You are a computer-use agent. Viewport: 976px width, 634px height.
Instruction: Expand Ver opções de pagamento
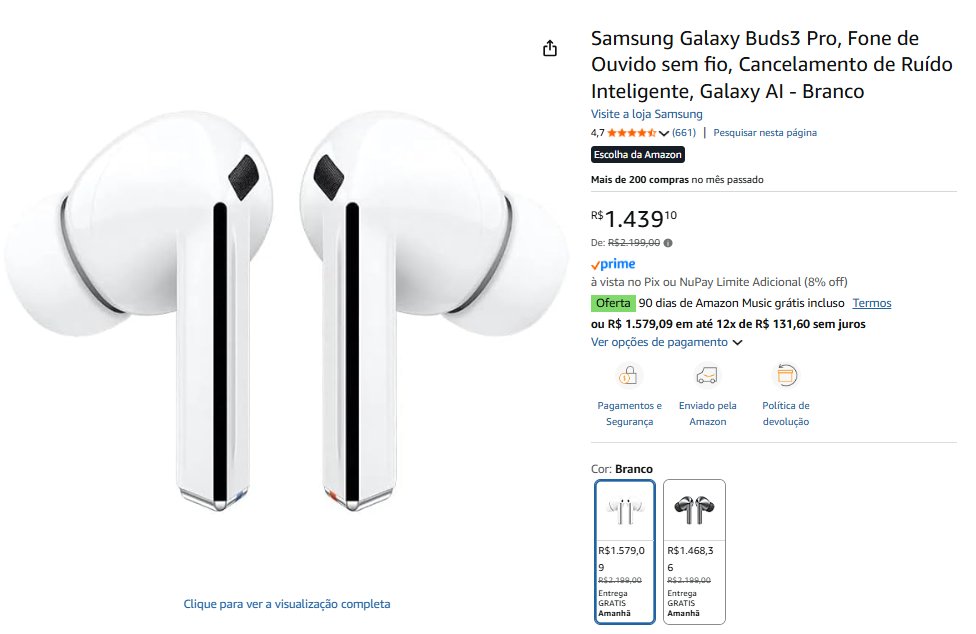[666, 342]
